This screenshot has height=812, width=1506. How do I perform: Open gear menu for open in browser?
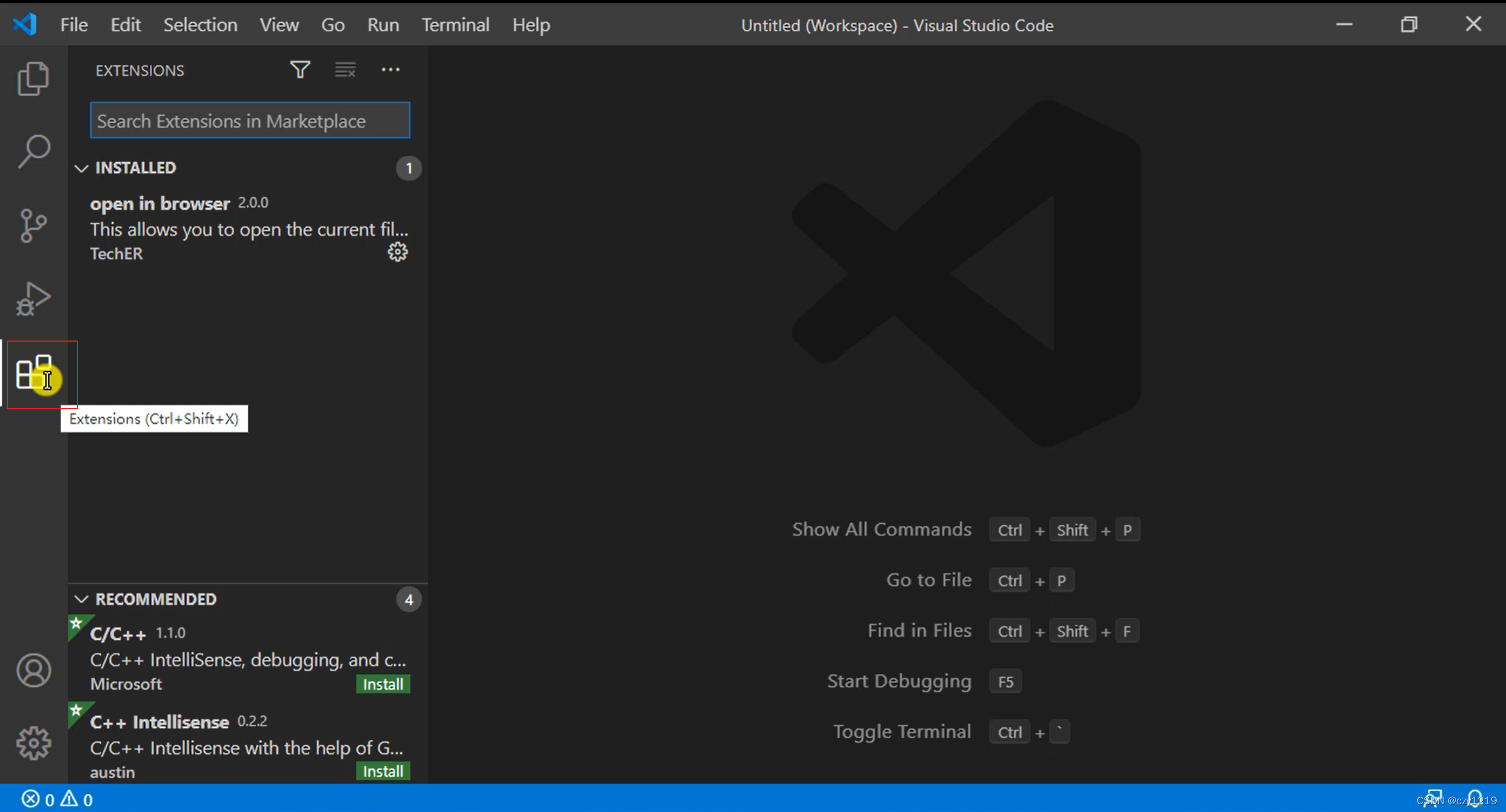[397, 253]
